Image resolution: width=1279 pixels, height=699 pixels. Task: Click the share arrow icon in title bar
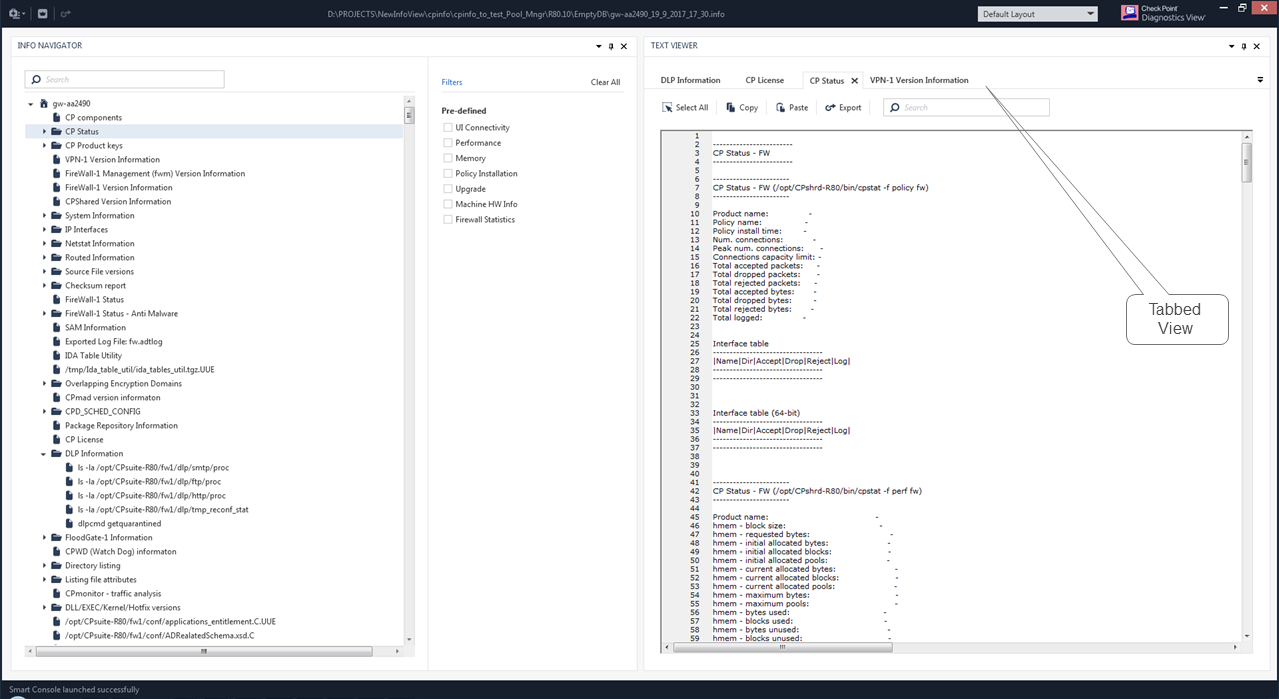click(65, 14)
